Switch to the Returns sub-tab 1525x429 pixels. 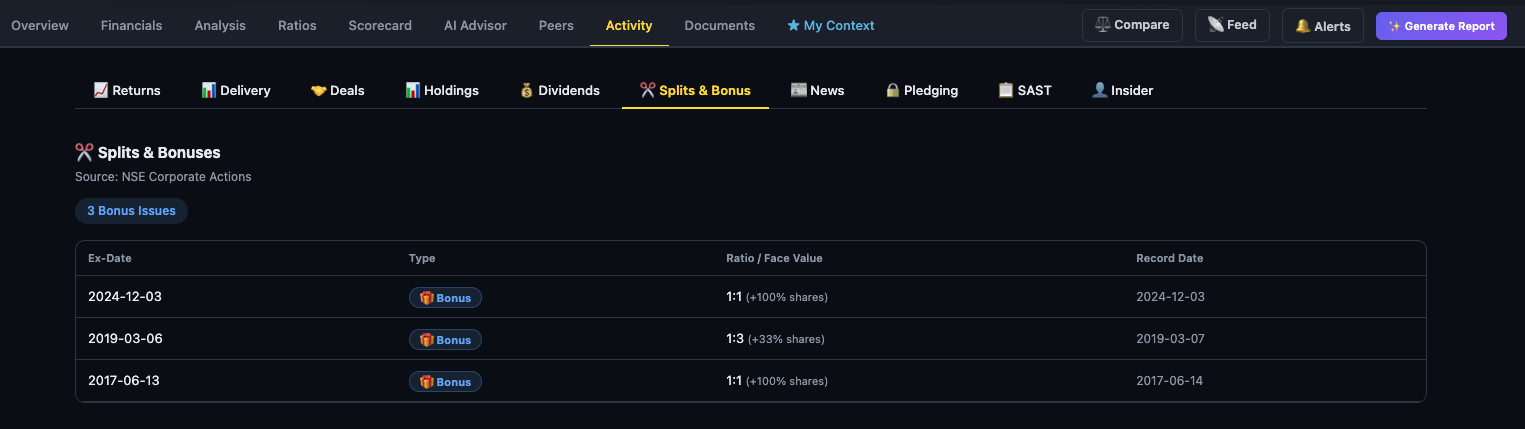(x=127, y=90)
